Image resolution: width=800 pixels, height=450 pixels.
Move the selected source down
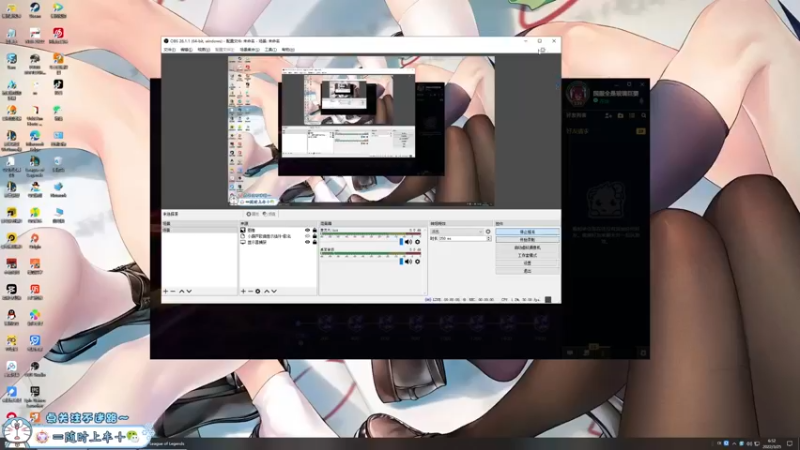(x=274, y=291)
